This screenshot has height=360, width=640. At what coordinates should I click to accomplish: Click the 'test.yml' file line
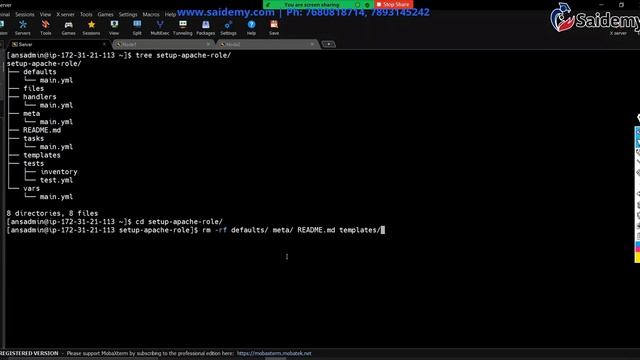(x=56, y=180)
